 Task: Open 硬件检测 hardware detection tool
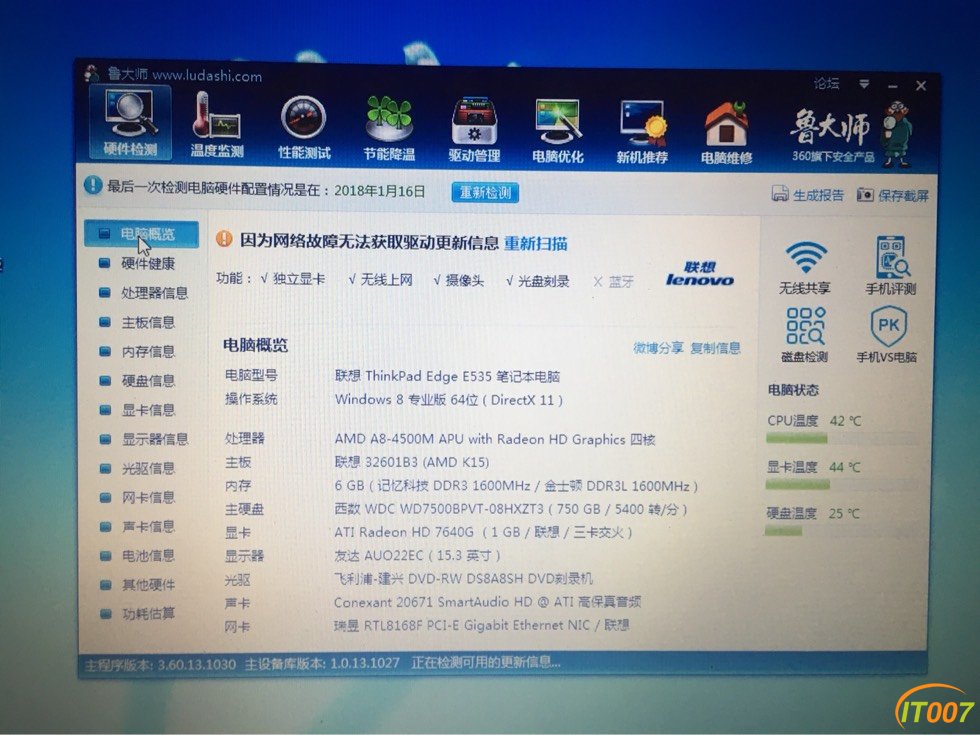click(130, 122)
